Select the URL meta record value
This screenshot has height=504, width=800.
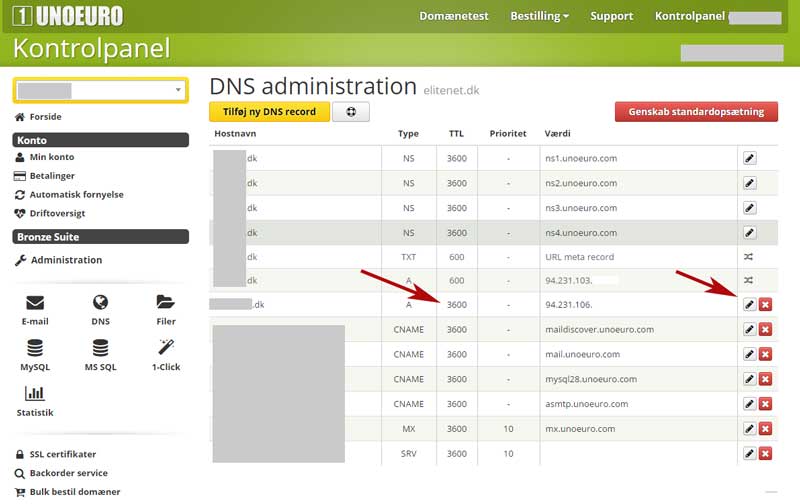(580, 257)
